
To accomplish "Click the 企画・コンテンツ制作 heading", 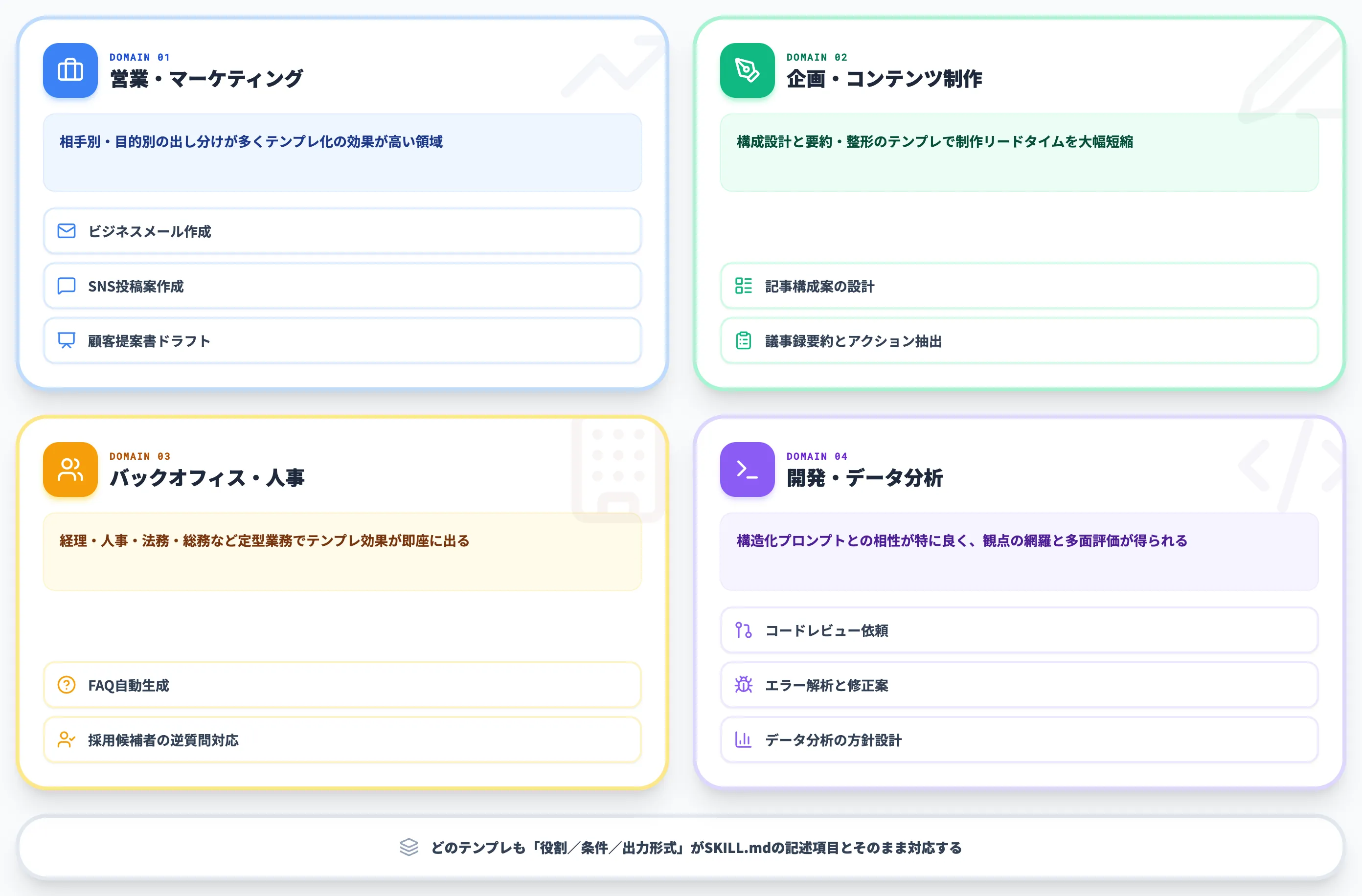I will [884, 79].
